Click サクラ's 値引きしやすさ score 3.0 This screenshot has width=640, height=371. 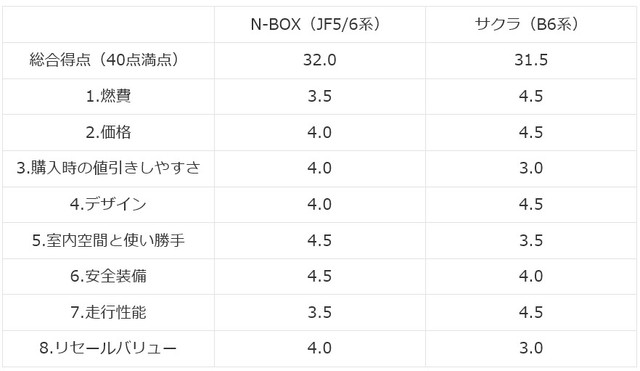point(531,169)
